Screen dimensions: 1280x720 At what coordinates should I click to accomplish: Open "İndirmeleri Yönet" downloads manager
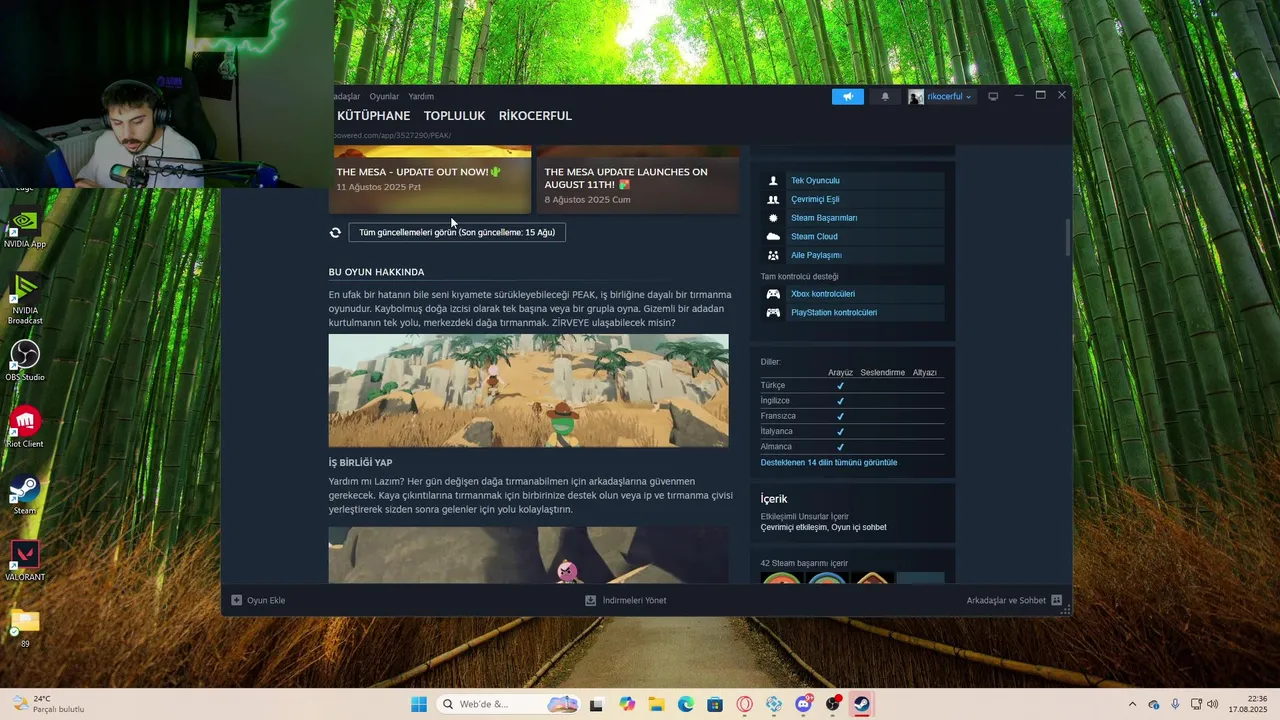pos(626,600)
